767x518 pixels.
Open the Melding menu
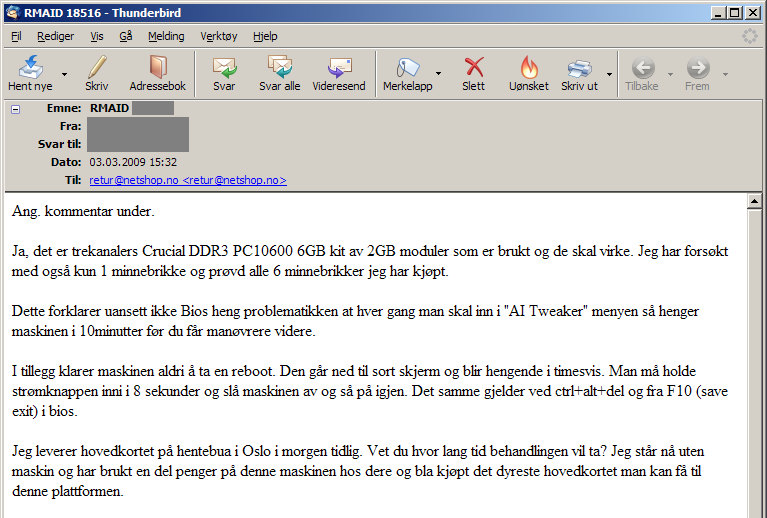pyautogui.click(x=166, y=36)
